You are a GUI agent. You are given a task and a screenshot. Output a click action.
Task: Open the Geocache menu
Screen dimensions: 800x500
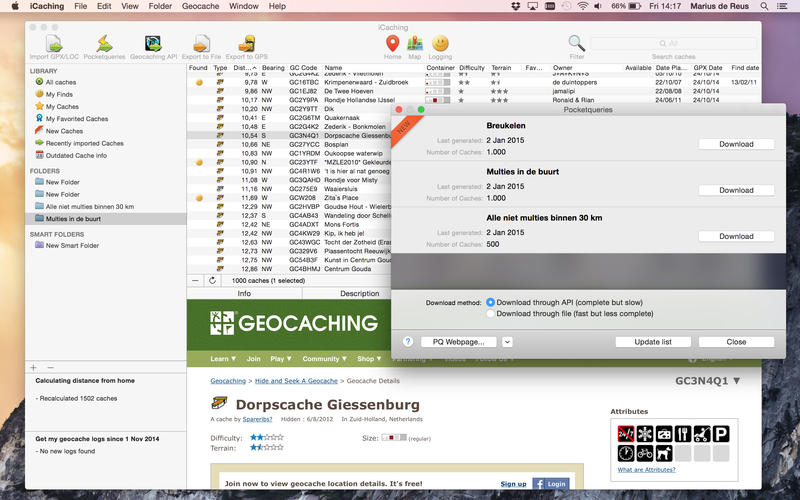201,6
